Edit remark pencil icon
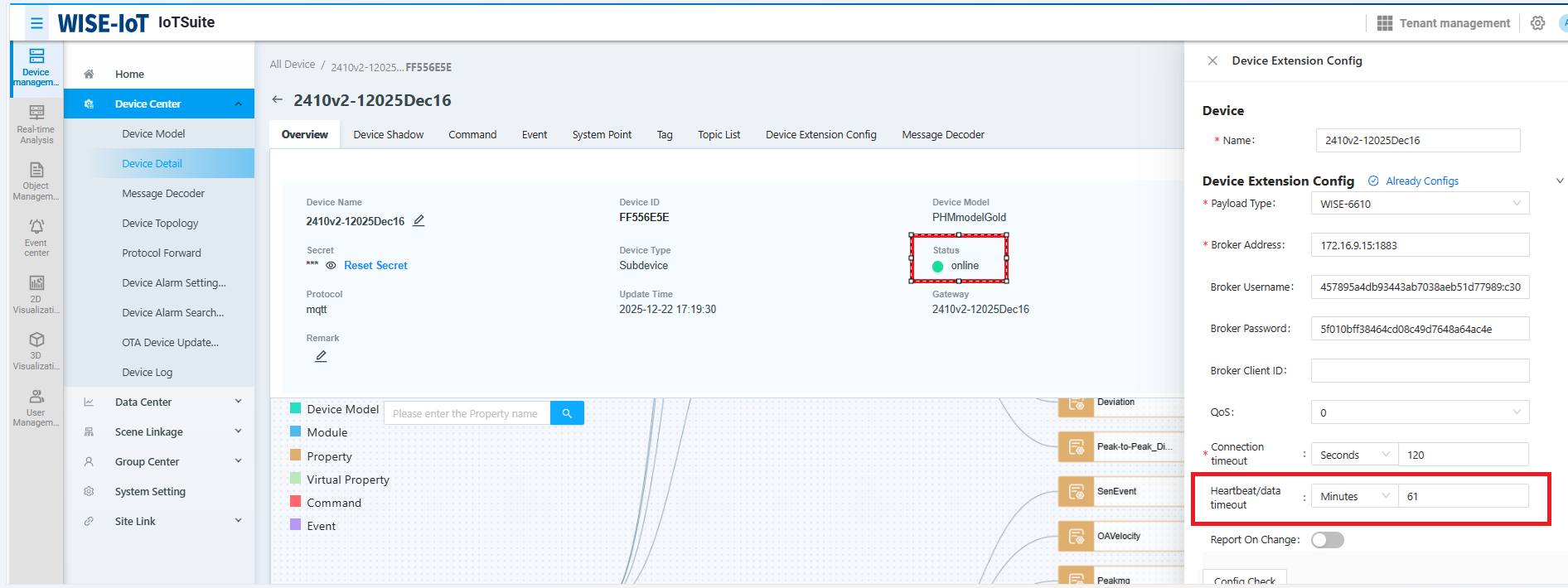 (321, 356)
